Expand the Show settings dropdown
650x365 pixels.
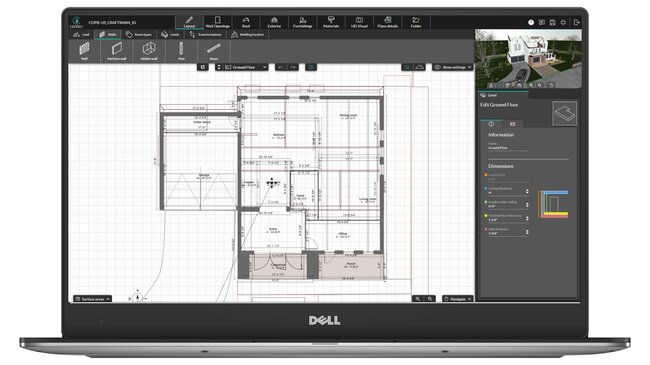tap(453, 67)
